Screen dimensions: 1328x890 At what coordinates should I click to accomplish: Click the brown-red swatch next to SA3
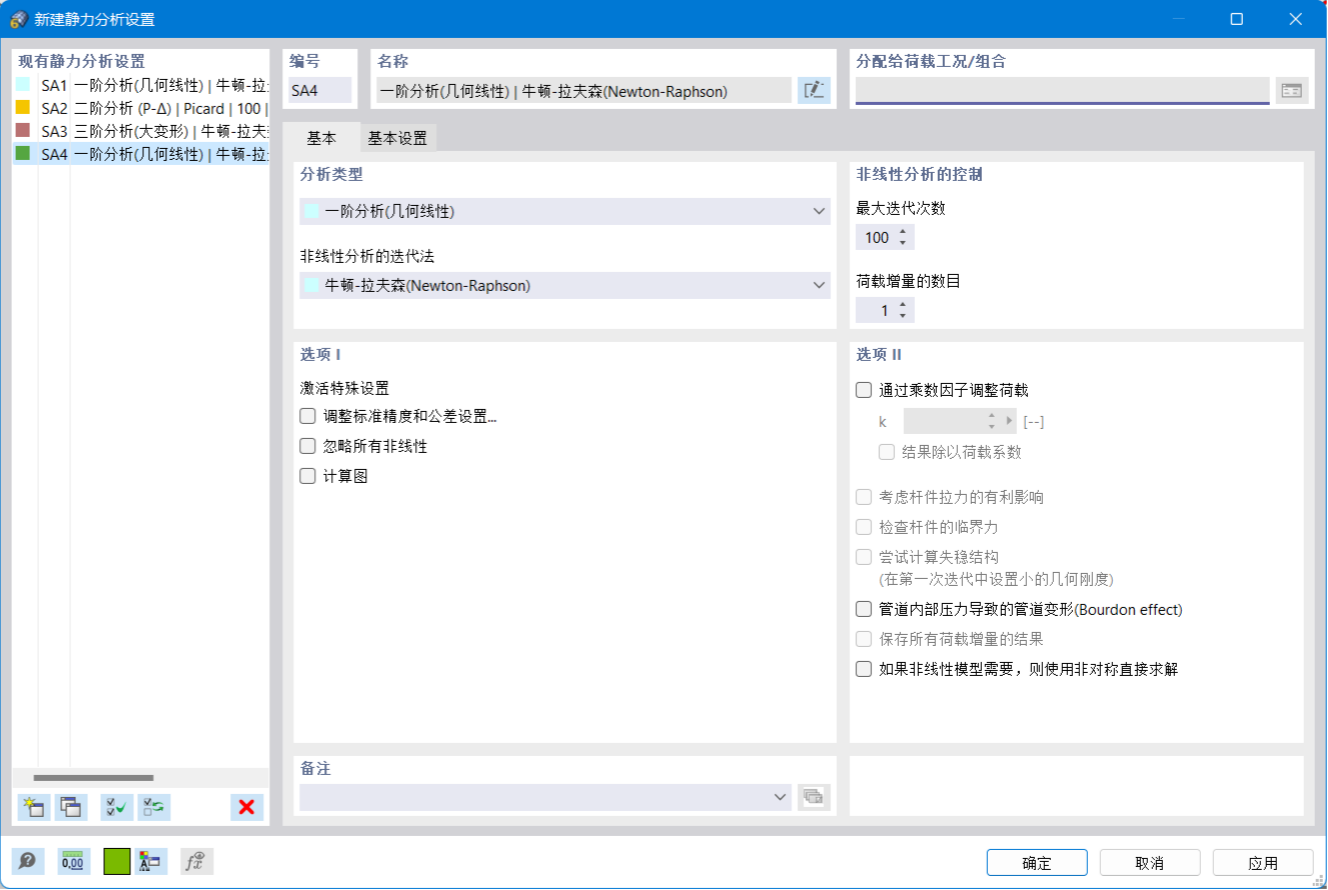(x=23, y=130)
